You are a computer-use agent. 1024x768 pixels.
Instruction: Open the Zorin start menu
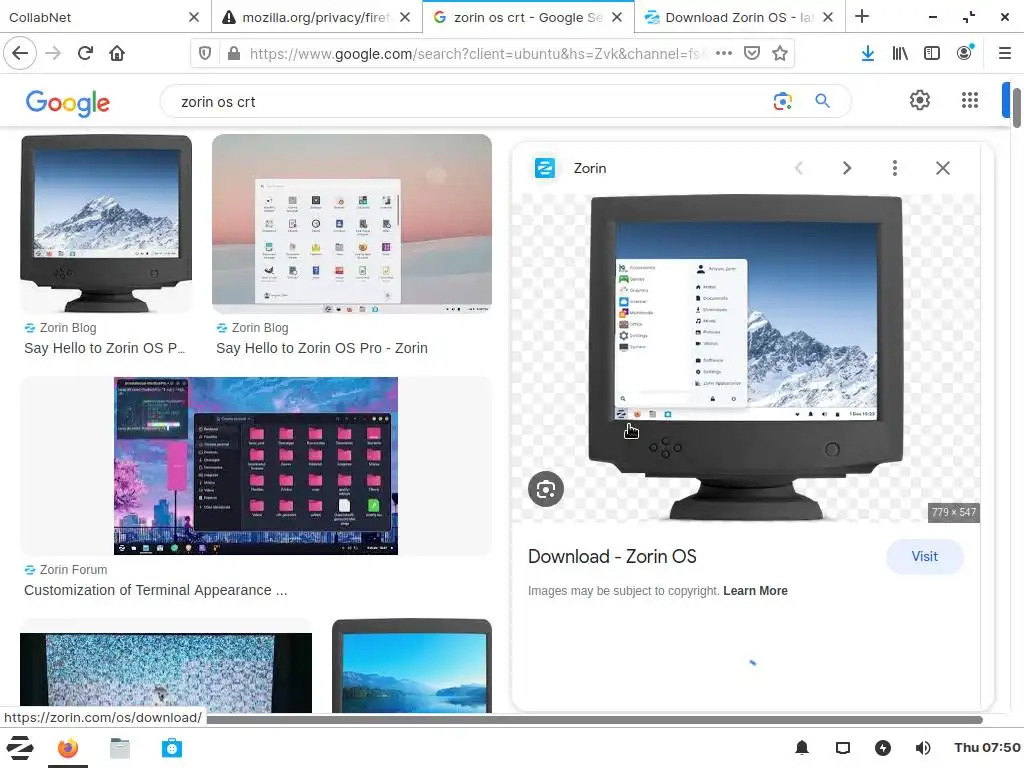point(20,748)
